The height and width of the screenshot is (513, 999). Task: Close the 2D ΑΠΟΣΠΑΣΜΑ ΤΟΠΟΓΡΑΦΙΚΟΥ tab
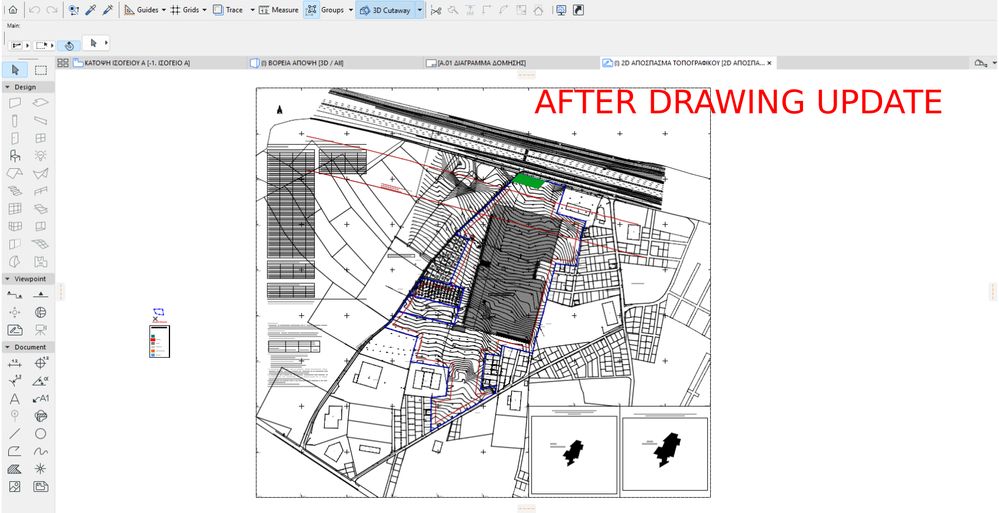pos(769,63)
